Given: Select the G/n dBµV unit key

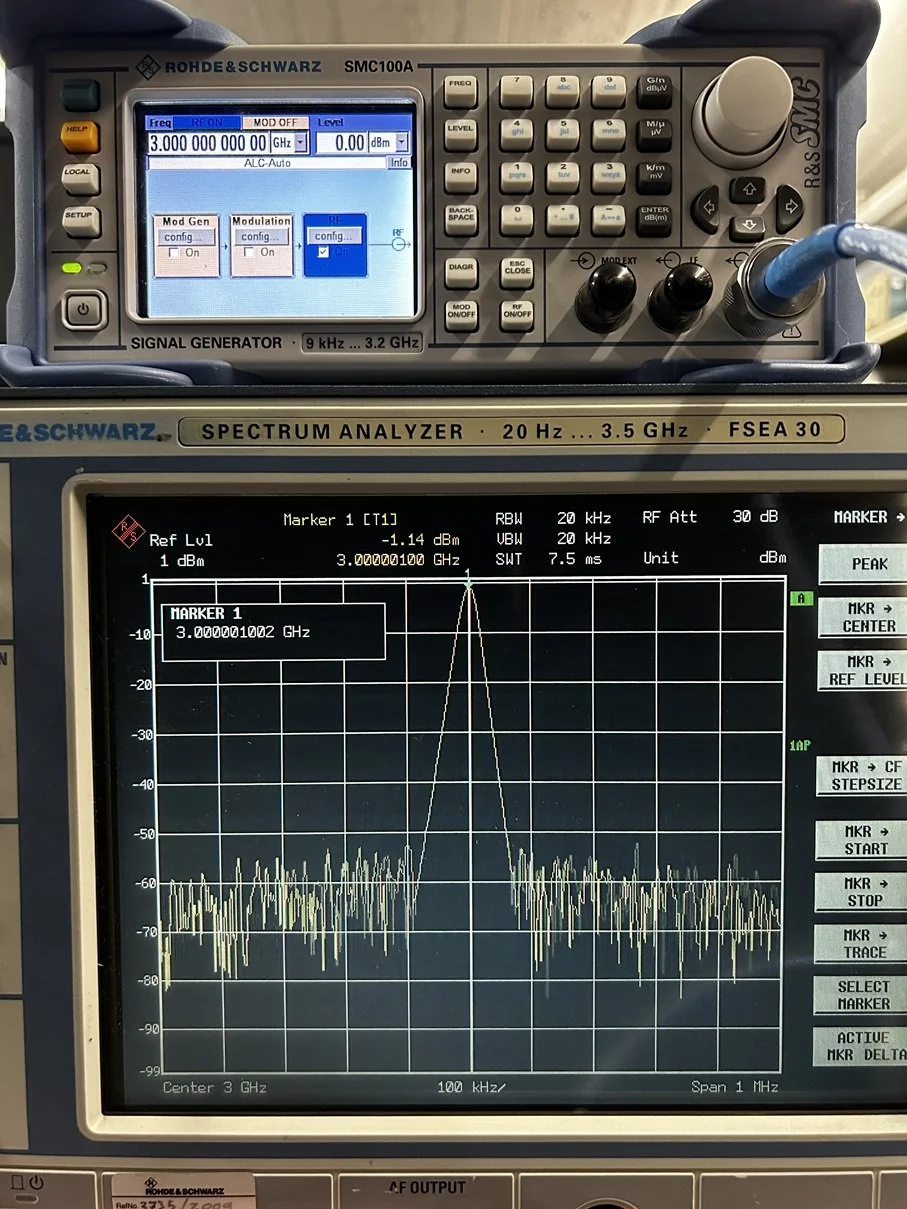Looking at the screenshot, I should pos(655,90).
